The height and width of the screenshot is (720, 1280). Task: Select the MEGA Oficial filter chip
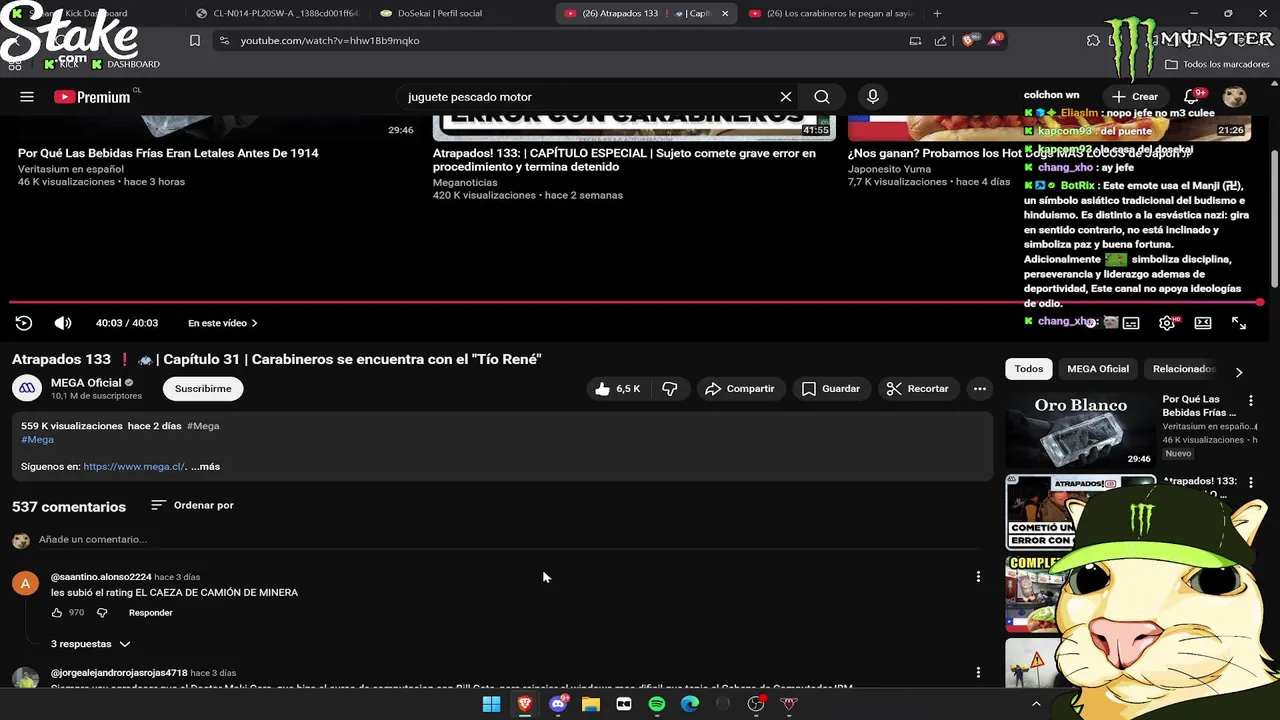pos(1098,369)
